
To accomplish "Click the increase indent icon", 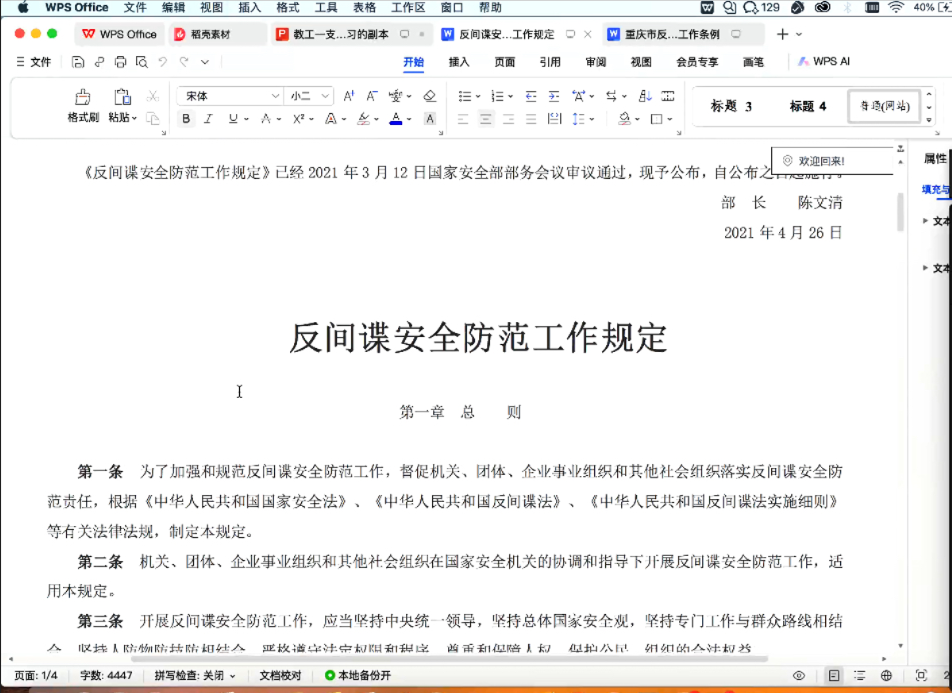I will tap(555, 96).
